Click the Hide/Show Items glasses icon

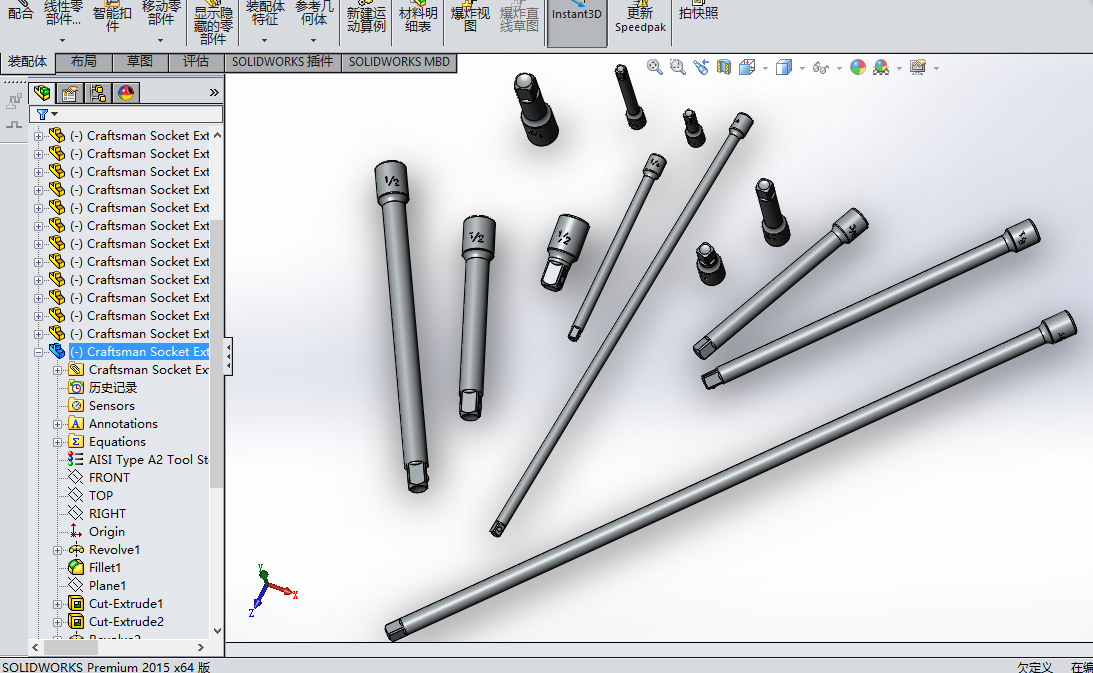pos(820,68)
